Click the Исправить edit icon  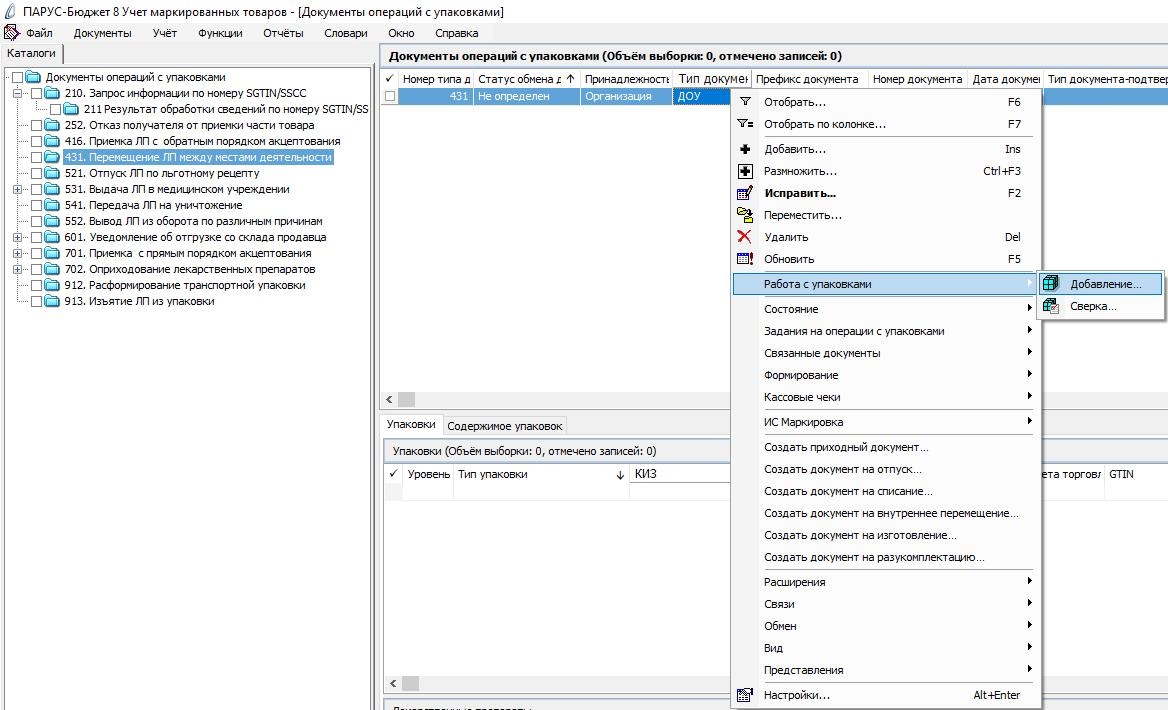click(744, 193)
